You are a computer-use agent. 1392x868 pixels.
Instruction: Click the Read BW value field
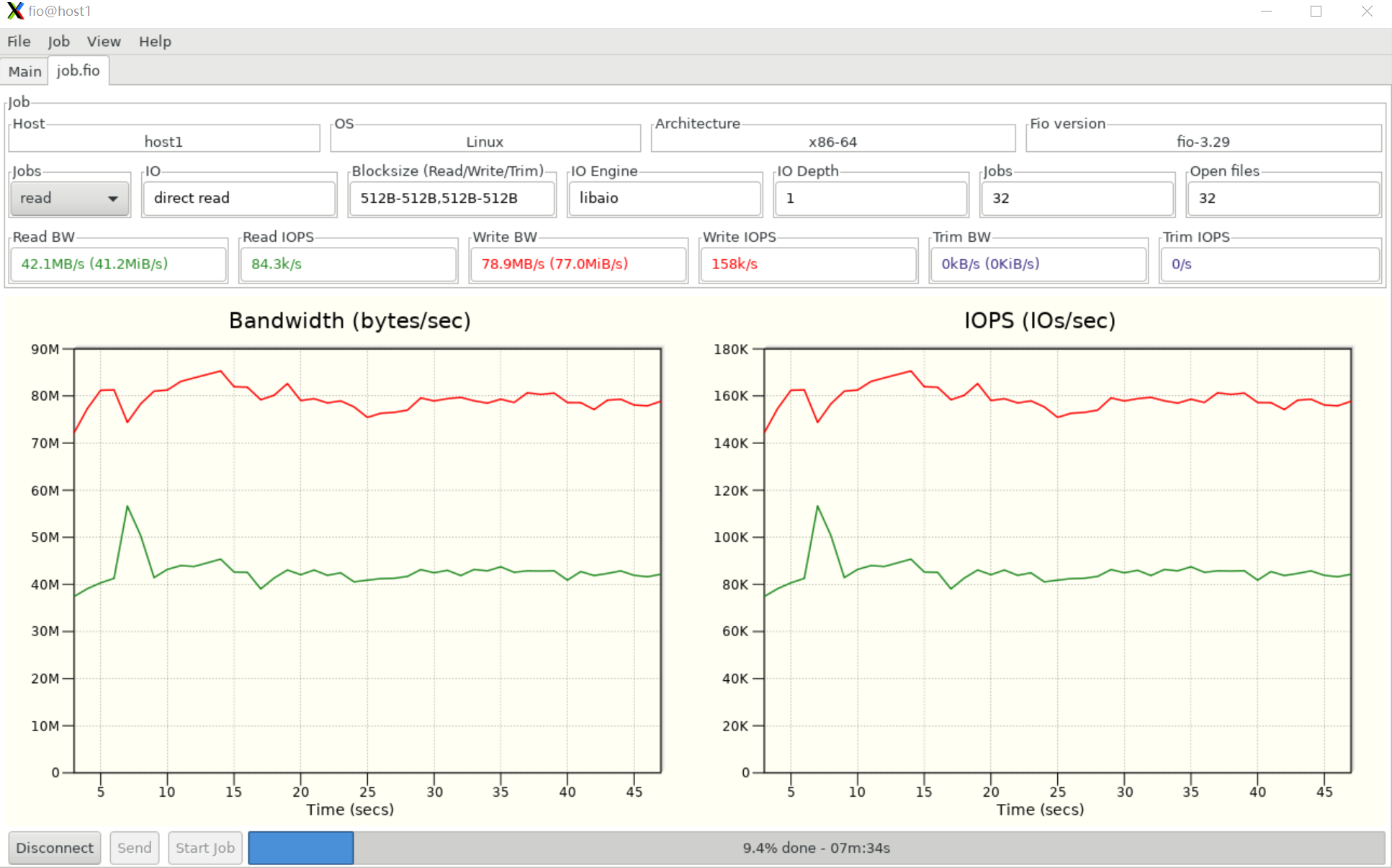(x=118, y=264)
